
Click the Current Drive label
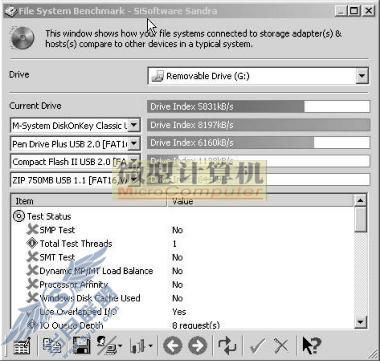tap(35, 106)
